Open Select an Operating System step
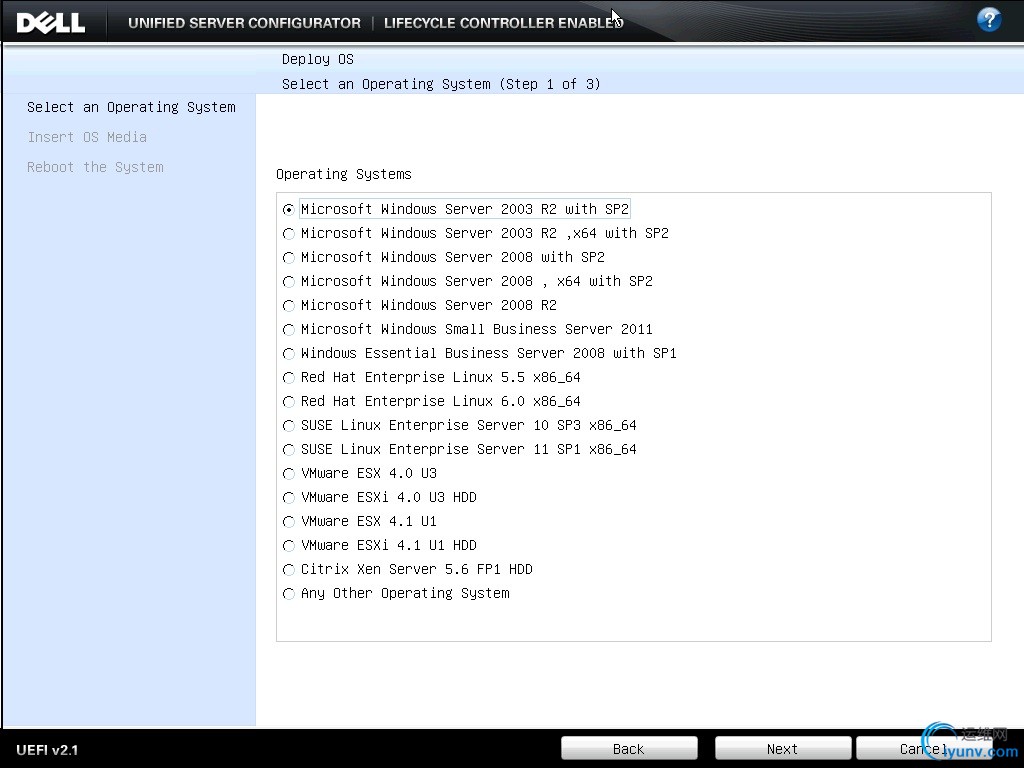Viewport: 1024px width, 768px height. pos(131,107)
